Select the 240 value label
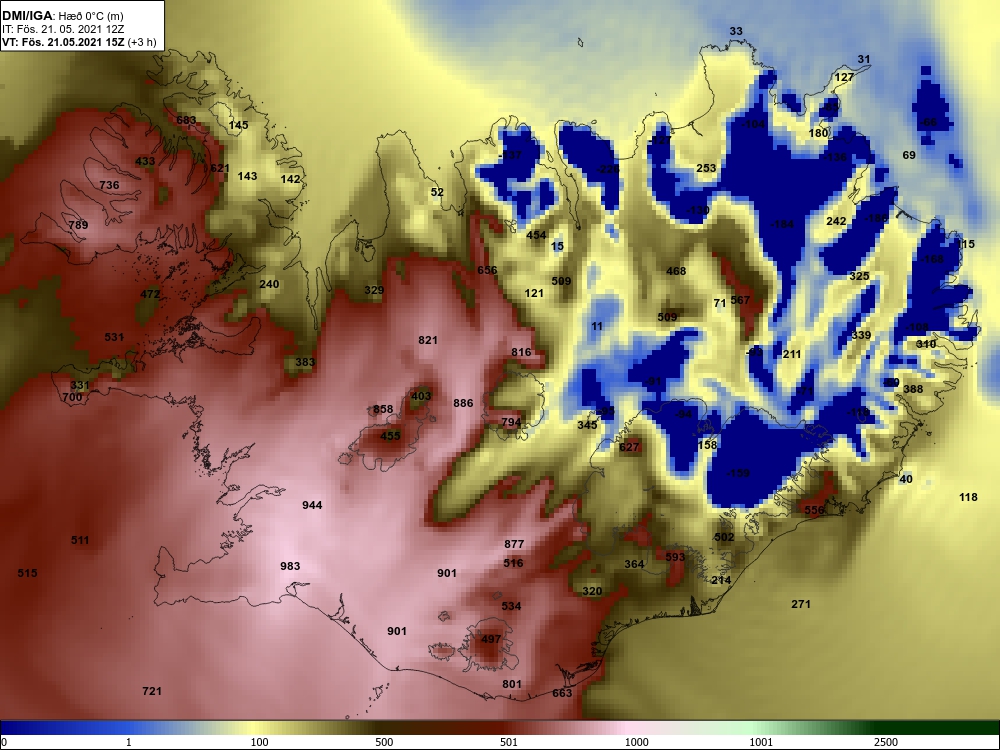The width and height of the screenshot is (1000, 750). tap(269, 284)
